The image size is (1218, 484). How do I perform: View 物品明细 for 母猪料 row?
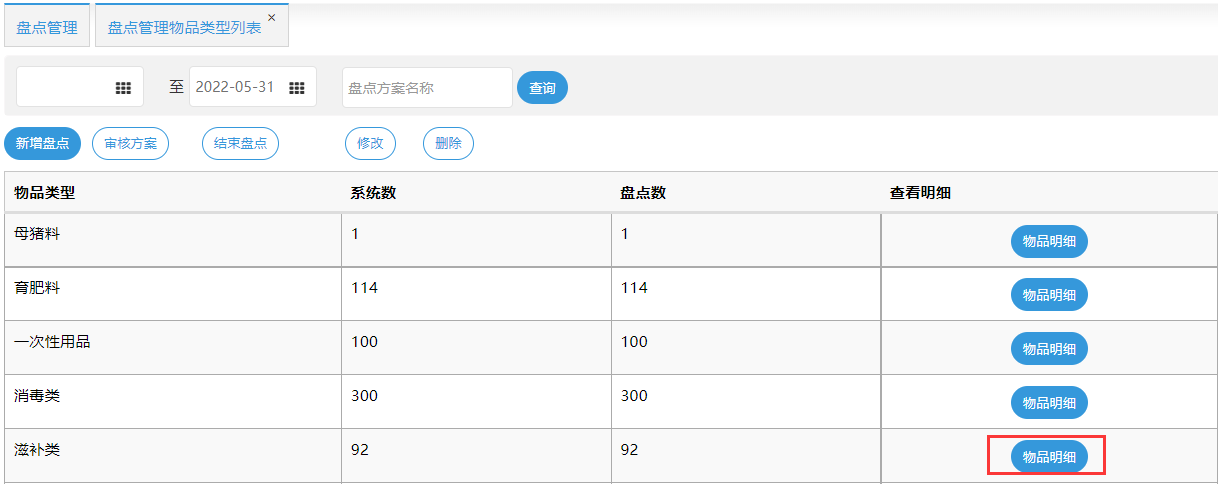tap(1049, 241)
